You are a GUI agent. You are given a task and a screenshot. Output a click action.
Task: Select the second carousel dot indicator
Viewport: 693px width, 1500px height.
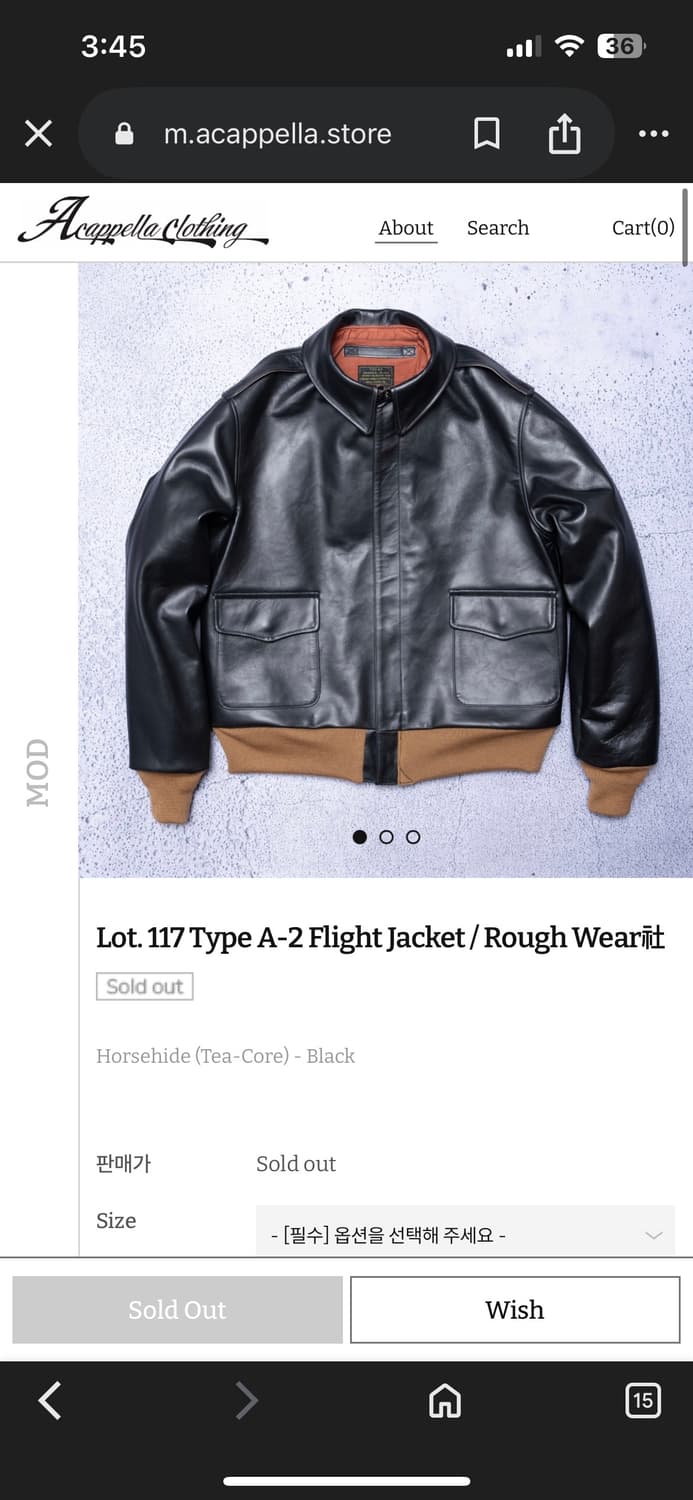pyautogui.click(x=387, y=837)
